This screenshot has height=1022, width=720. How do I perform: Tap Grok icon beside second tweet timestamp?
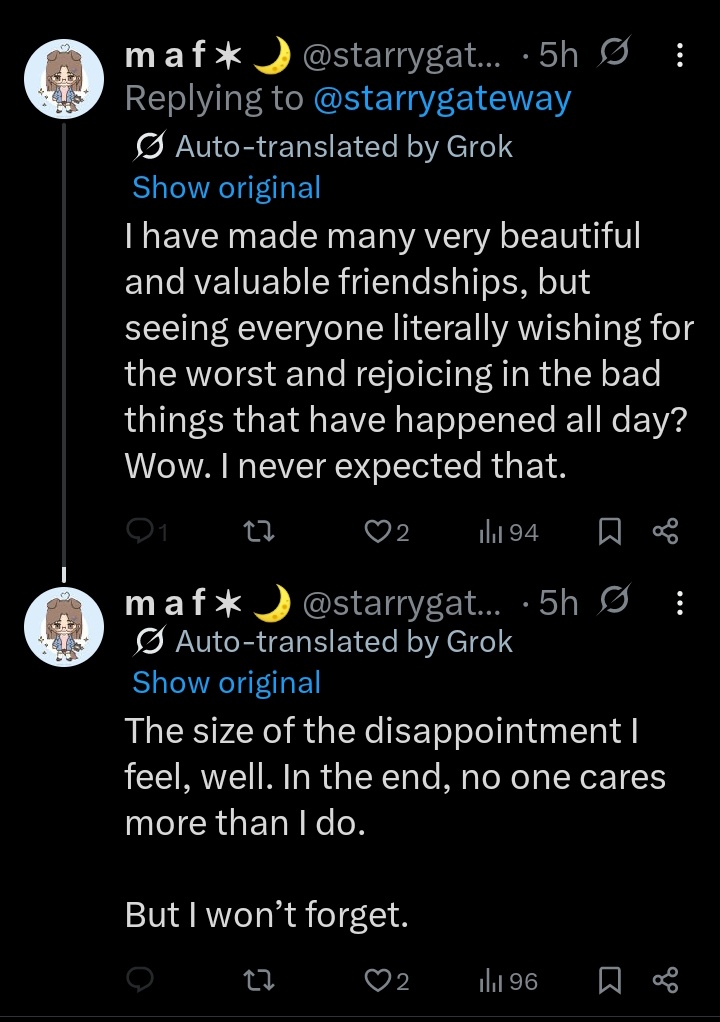pos(613,601)
